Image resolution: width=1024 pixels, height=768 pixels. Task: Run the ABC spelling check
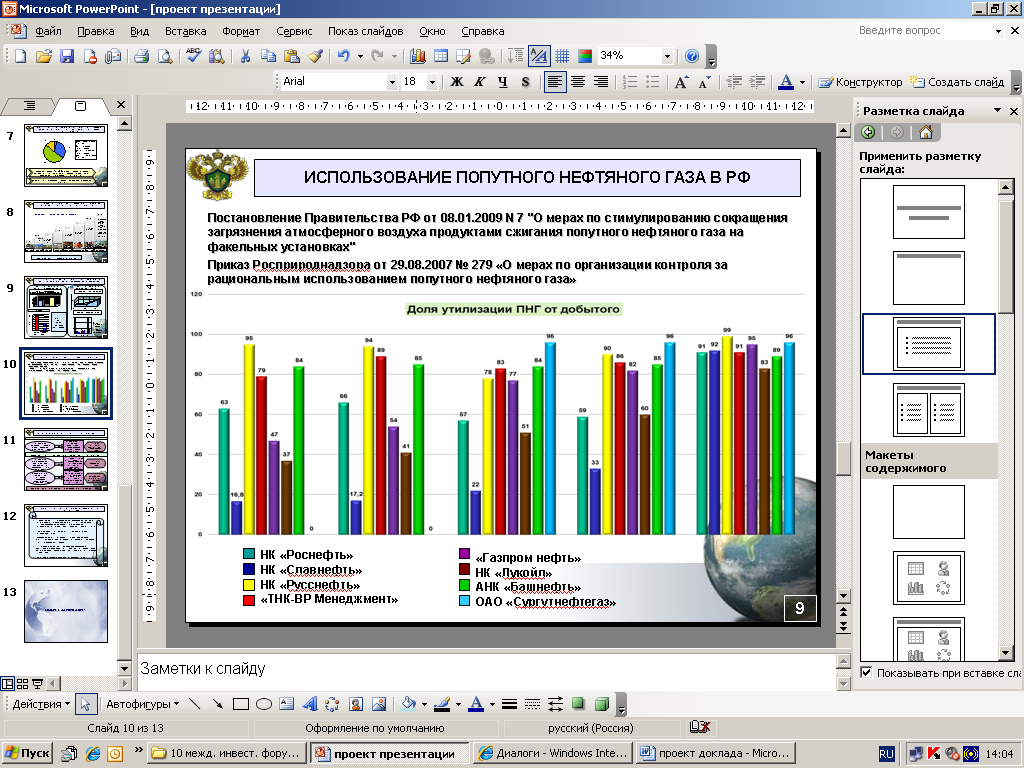coord(193,56)
